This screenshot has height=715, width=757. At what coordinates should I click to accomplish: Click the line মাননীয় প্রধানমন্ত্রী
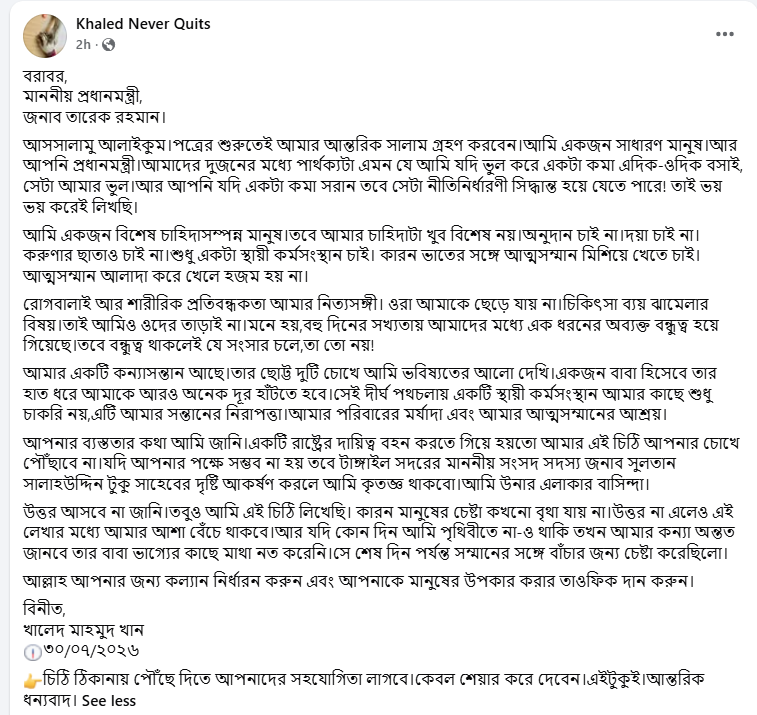pyautogui.click(x=83, y=96)
